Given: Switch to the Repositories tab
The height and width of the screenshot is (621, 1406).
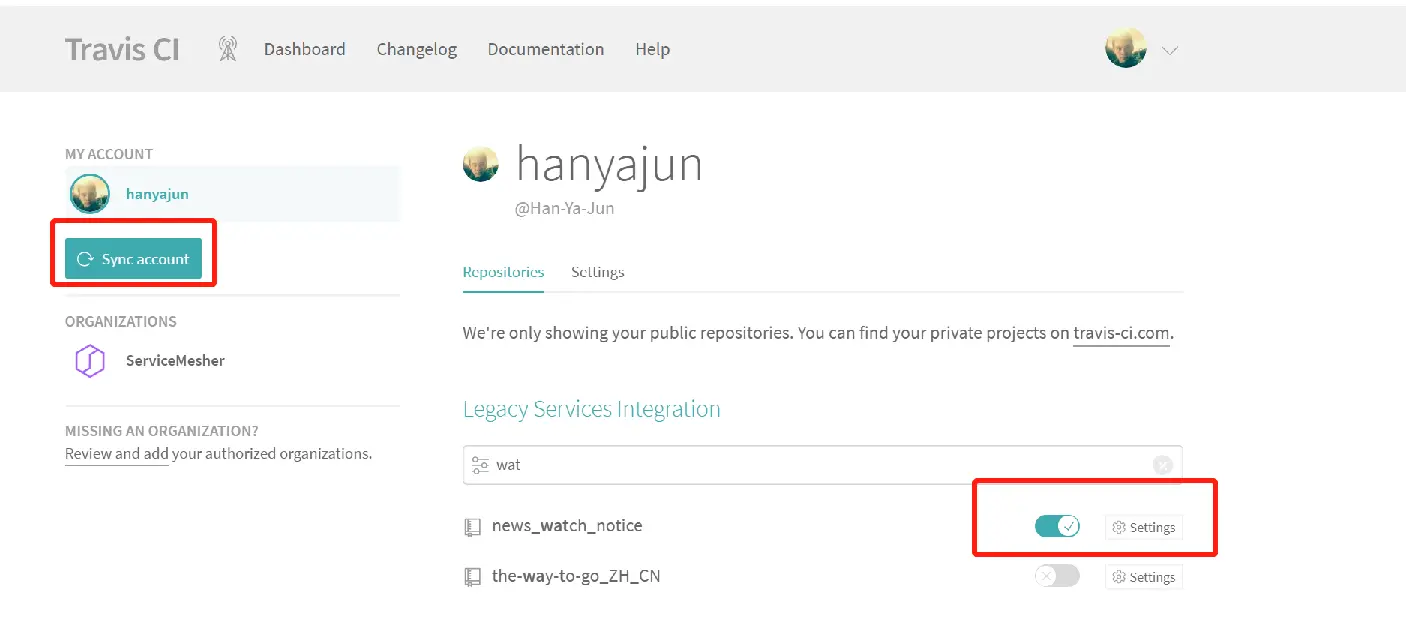Looking at the screenshot, I should [x=503, y=272].
